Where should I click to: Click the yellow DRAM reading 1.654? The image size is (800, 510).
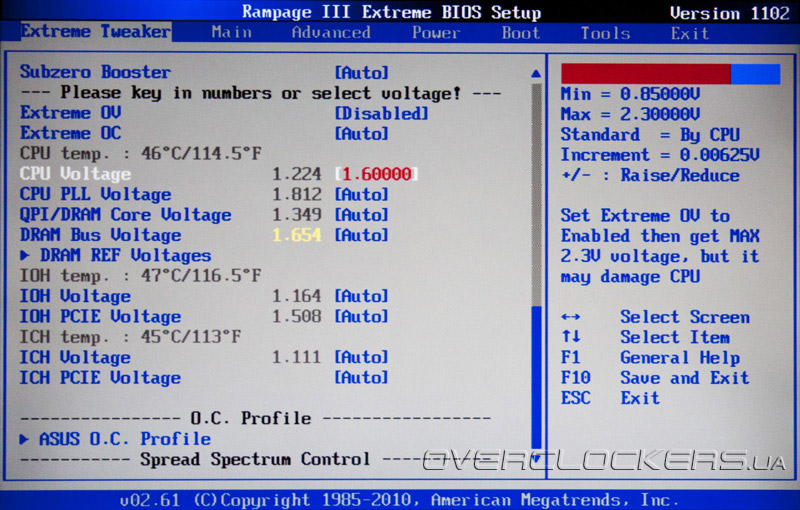point(296,235)
